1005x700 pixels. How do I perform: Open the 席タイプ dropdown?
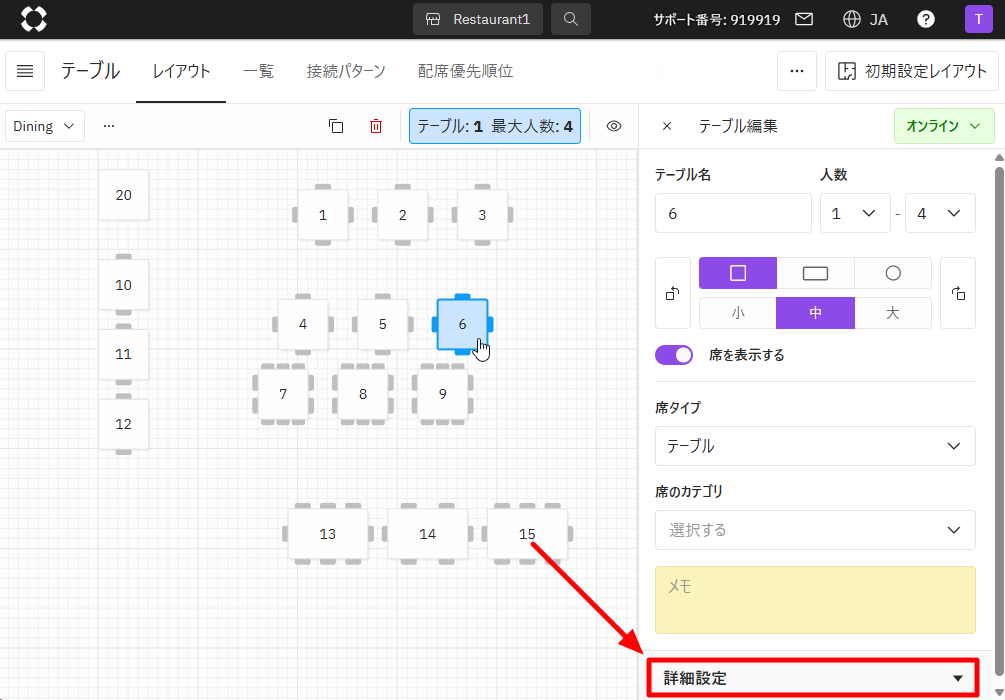[815, 446]
